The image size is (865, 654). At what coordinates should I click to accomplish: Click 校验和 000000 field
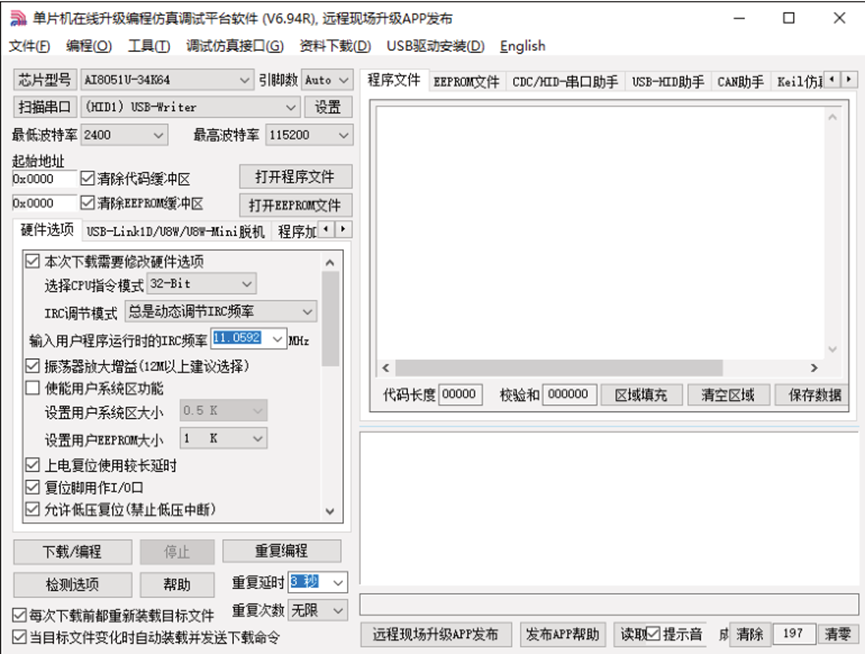click(x=569, y=394)
